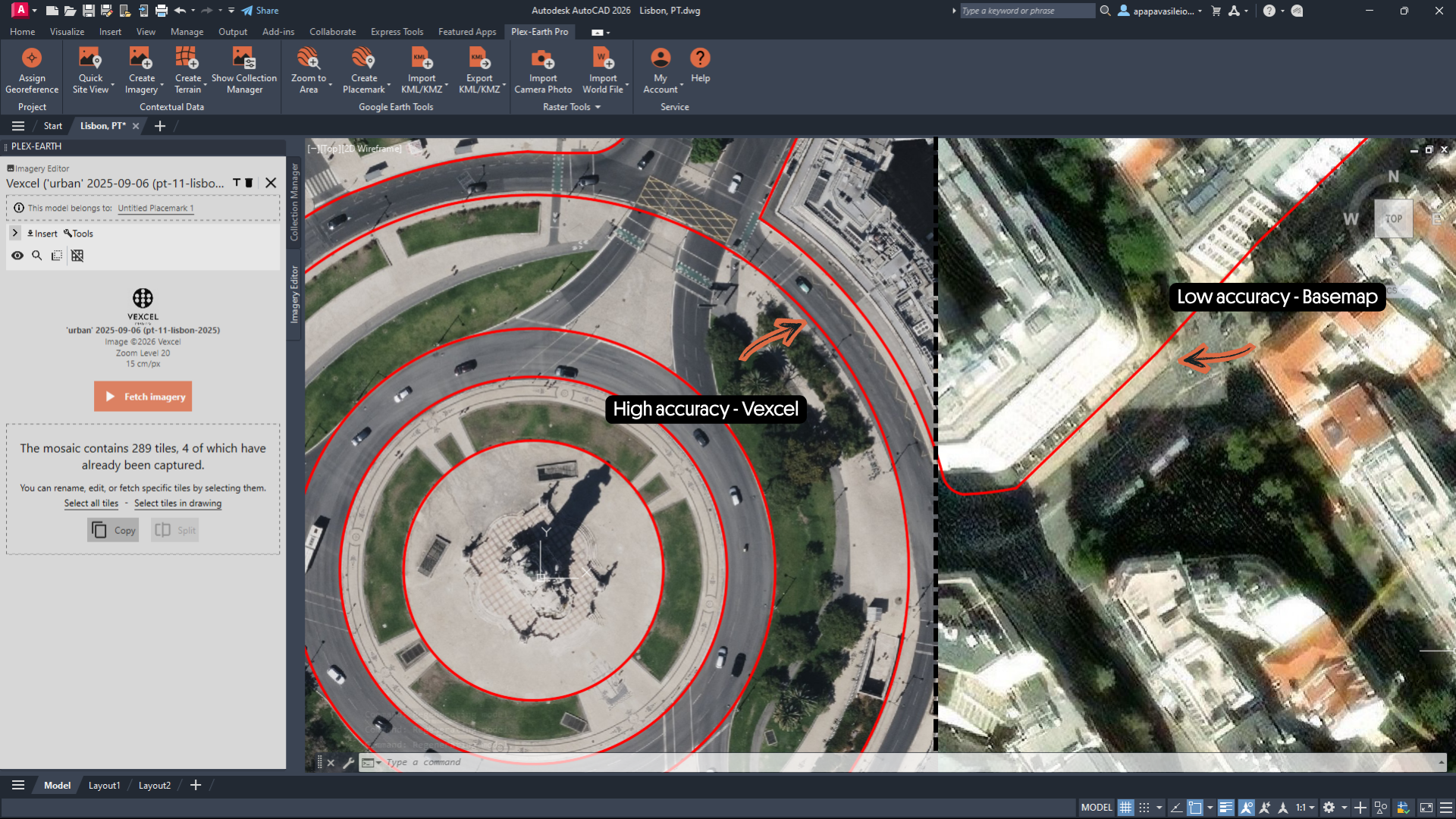Screen dimensions: 1456x819
Task: Click the workspace switching gear icon
Action: (1329, 808)
